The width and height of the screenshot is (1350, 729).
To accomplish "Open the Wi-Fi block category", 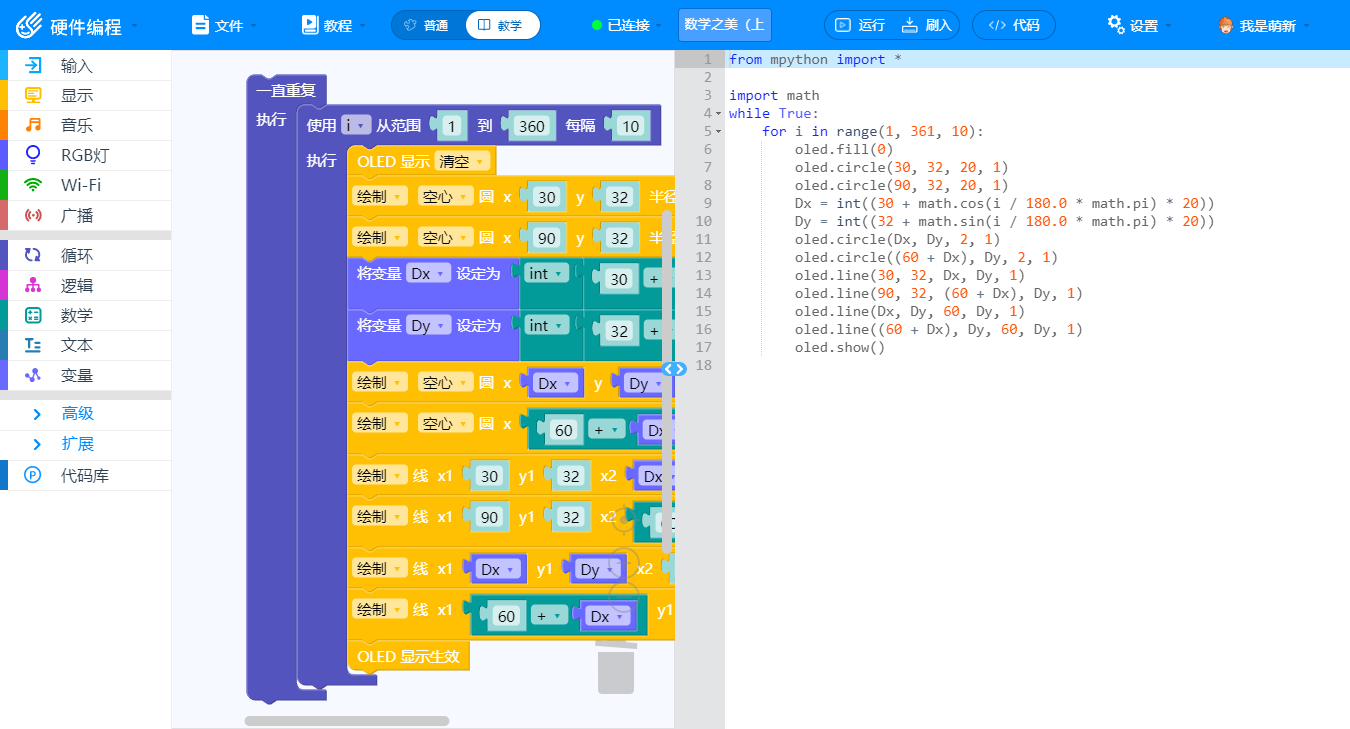I will tap(85, 185).
